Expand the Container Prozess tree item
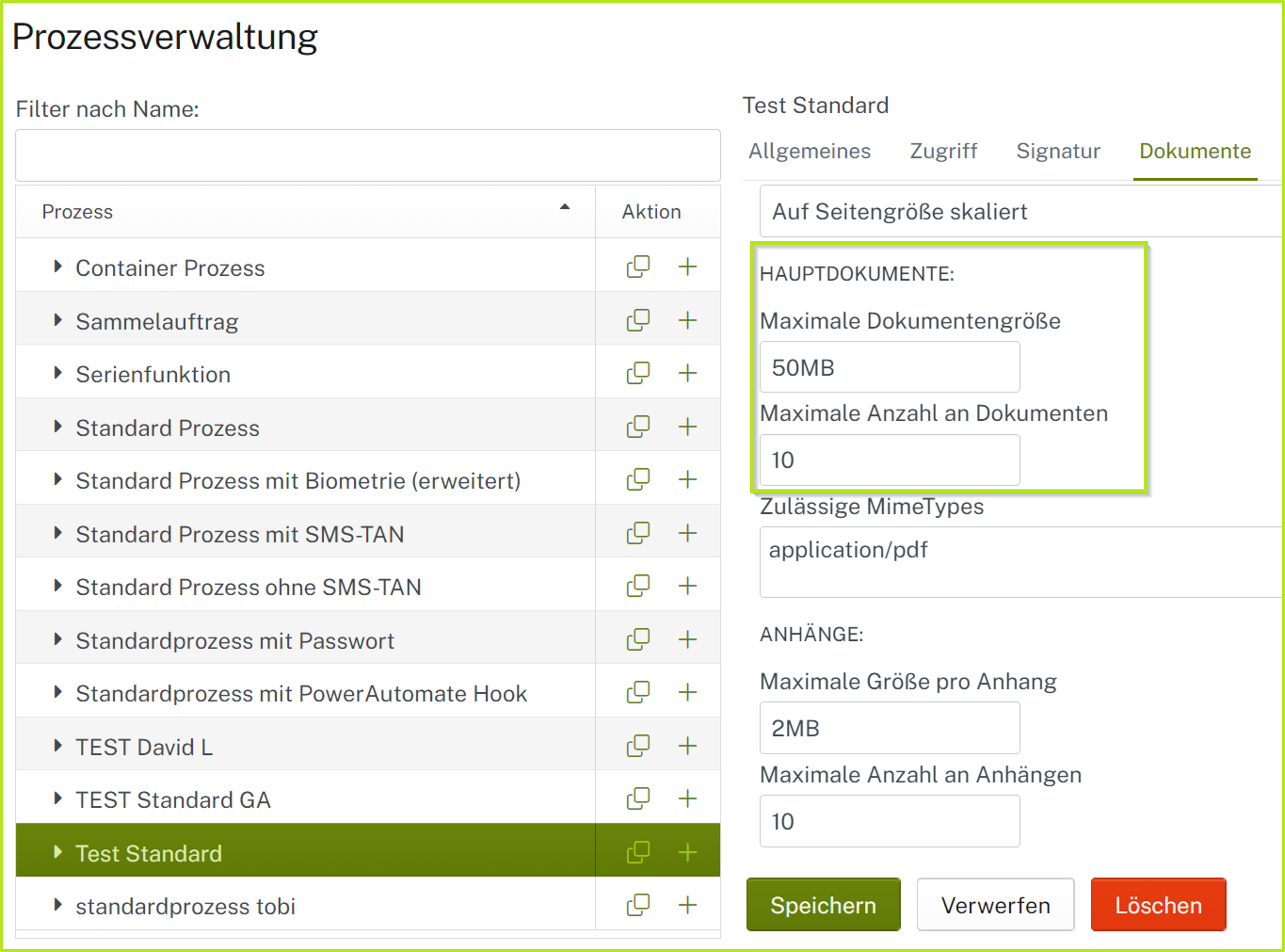Screen dimensions: 1285x952 (x=57, y=266)
